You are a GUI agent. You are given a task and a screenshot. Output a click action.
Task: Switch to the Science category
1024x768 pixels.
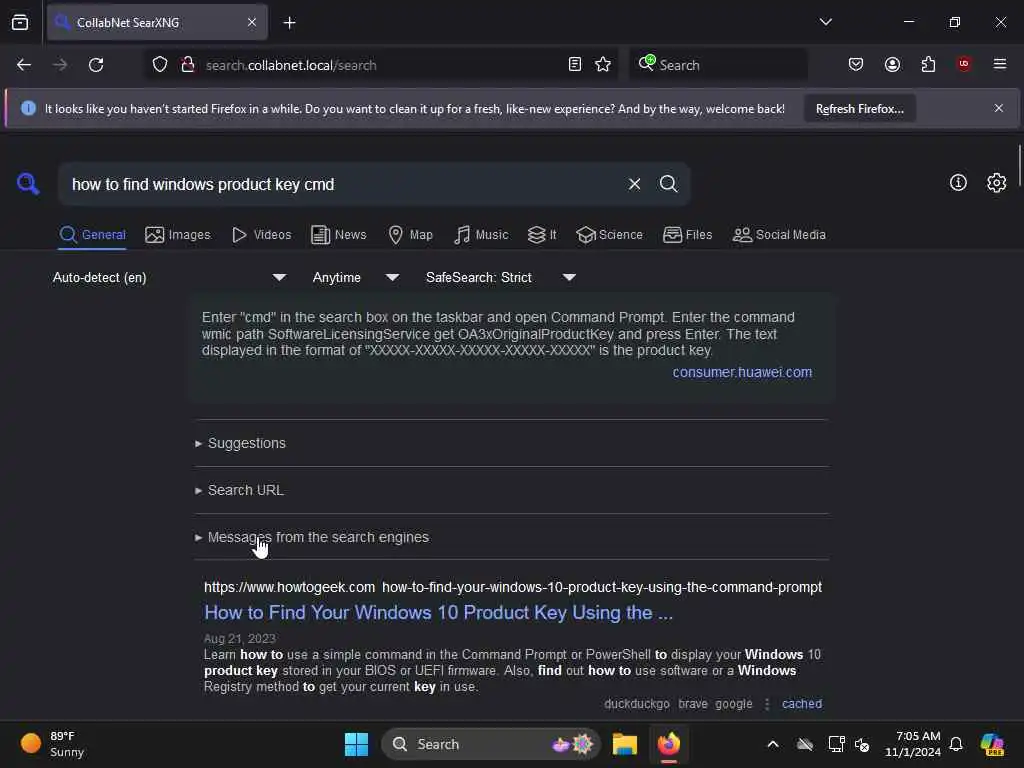point(609,234)
